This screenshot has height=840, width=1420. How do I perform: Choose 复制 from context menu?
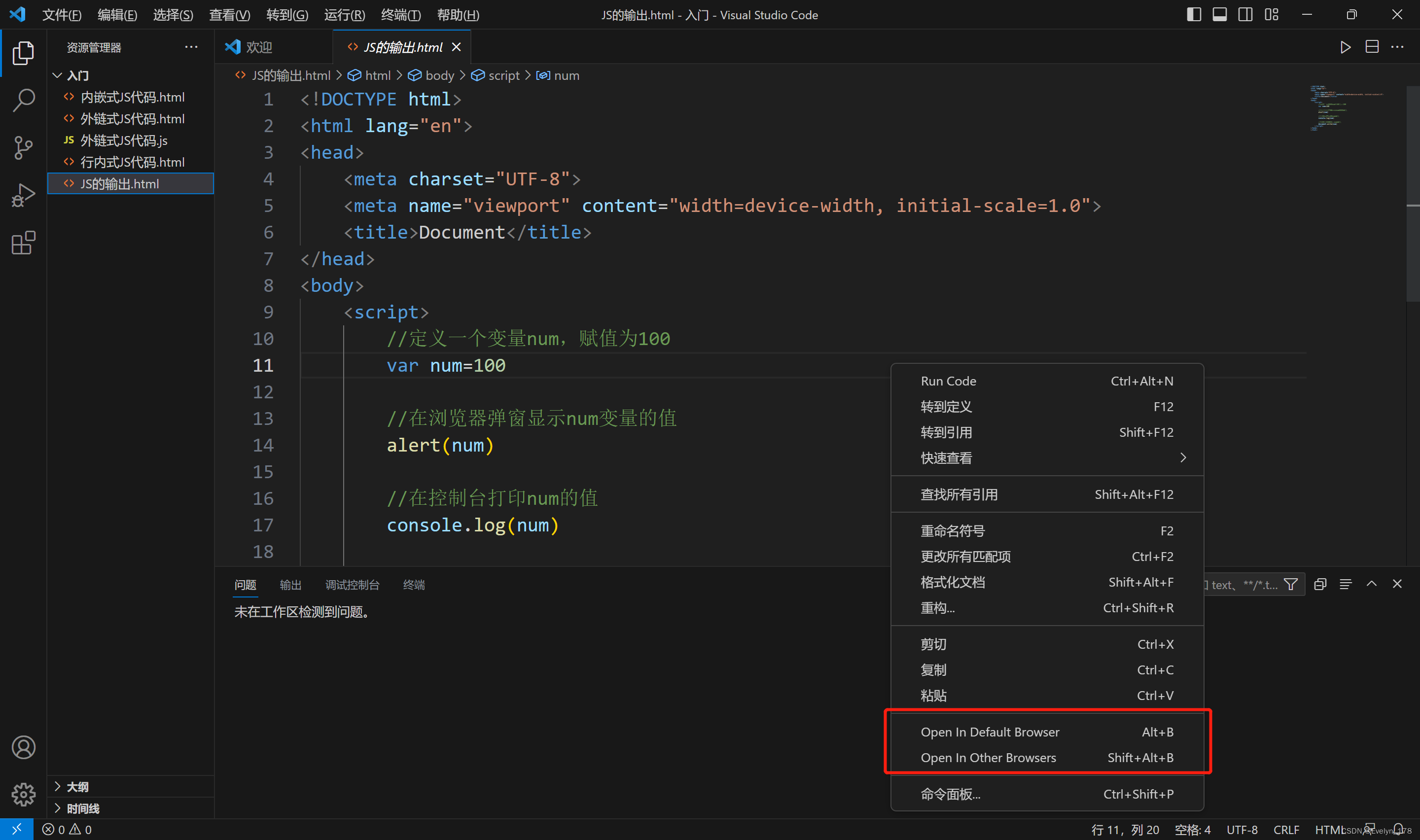[x=1047, y=670]
